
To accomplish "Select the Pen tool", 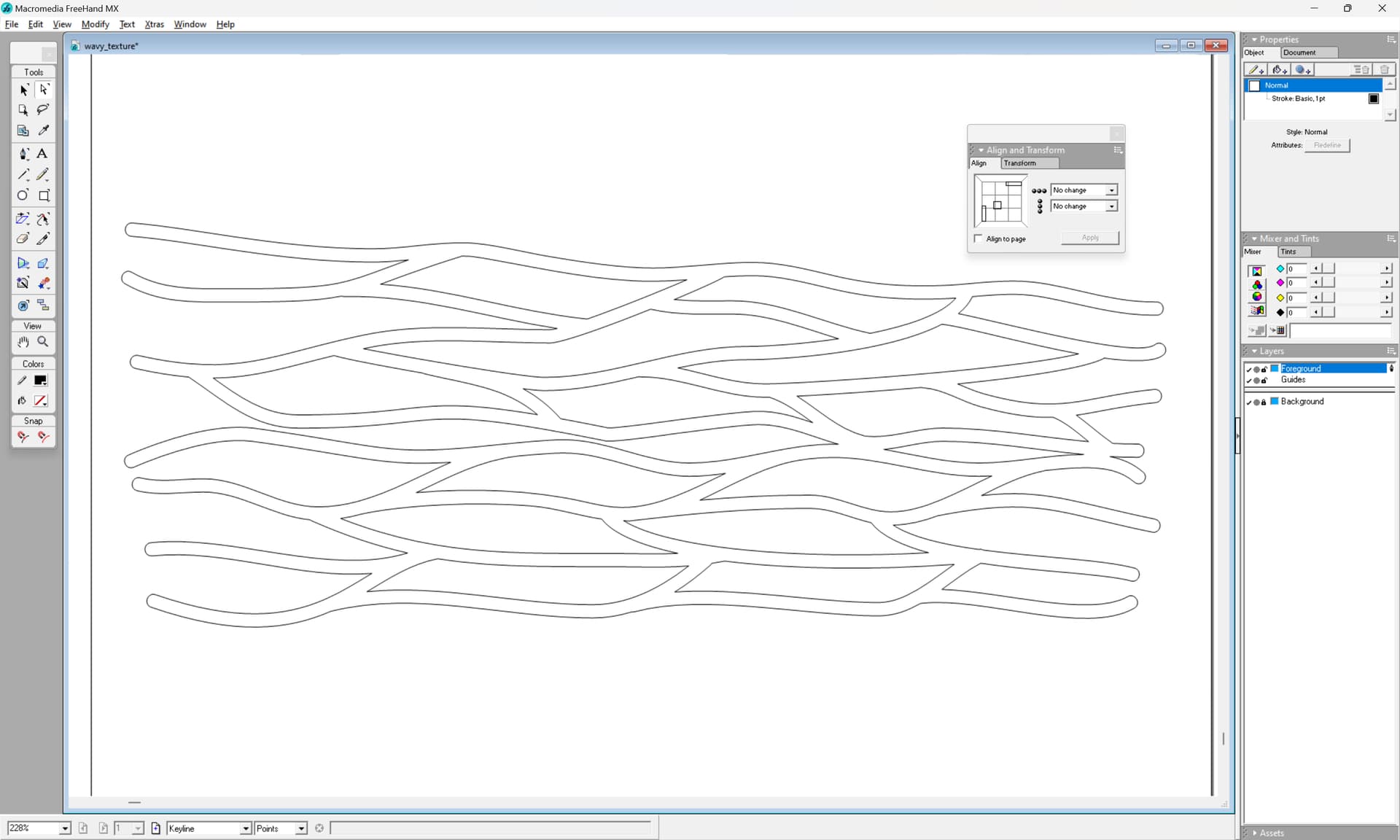I will tap(23, 154).
